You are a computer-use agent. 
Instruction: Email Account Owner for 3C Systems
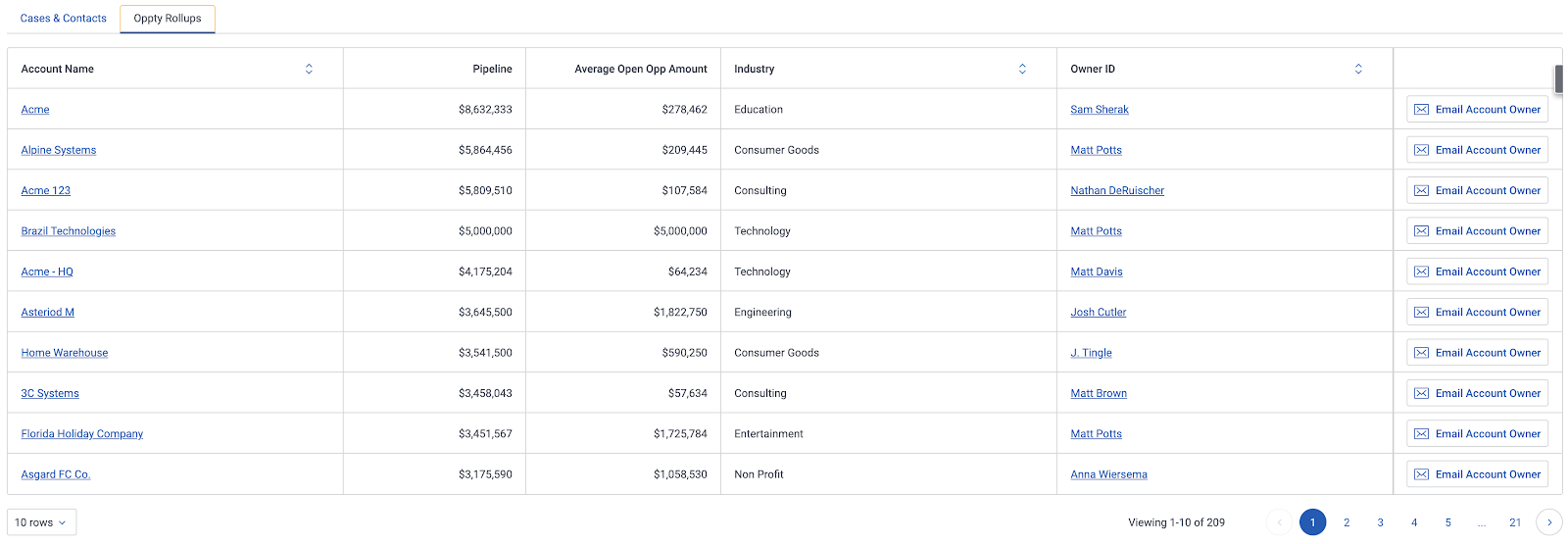pyautogui.click(x=1477, y=393)
